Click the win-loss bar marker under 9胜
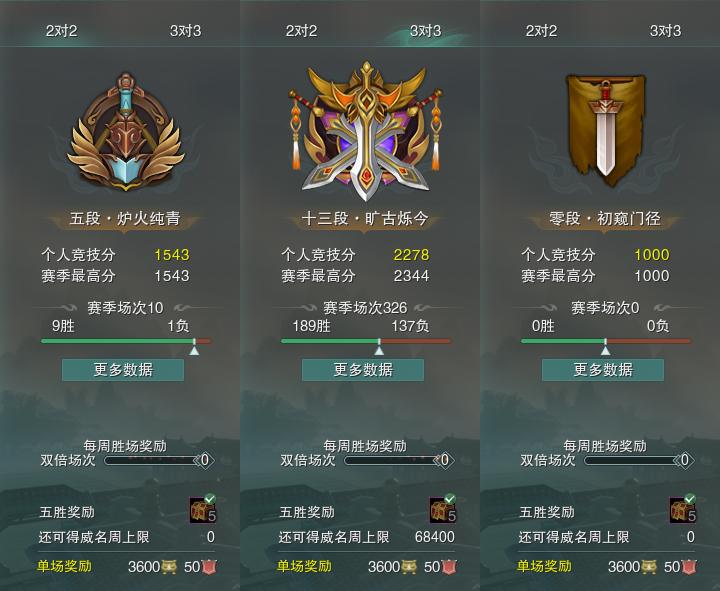Screen dimensions: 720x591 click(195, 348)
